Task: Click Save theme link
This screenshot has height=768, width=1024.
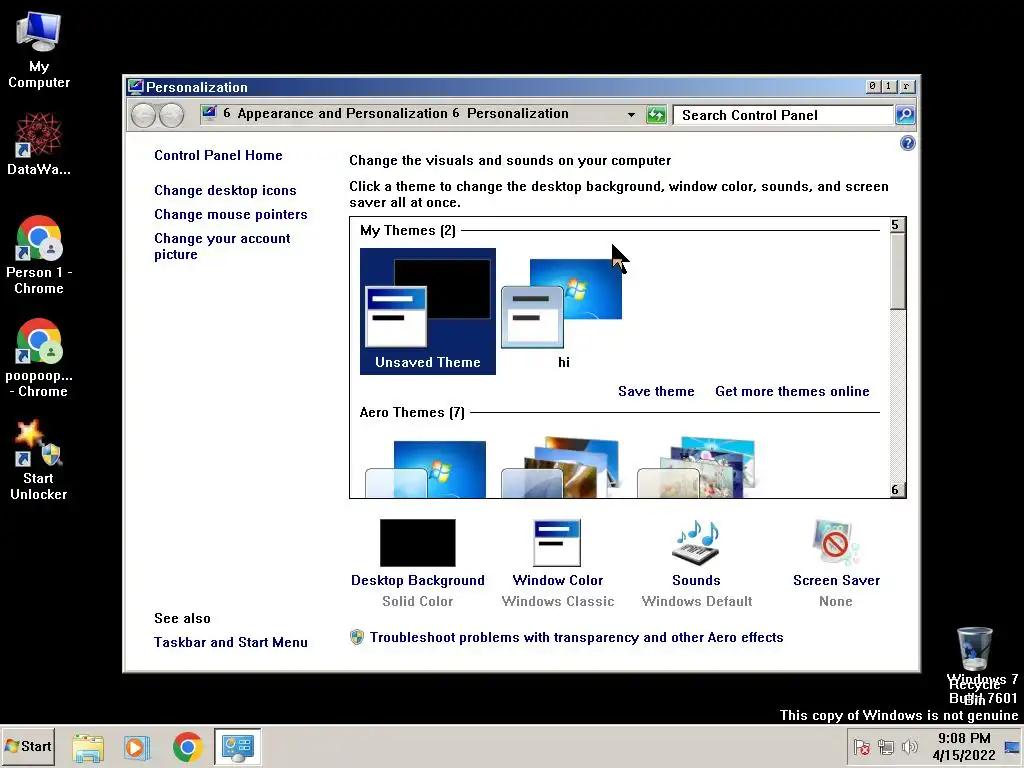Action: (656, 392)
